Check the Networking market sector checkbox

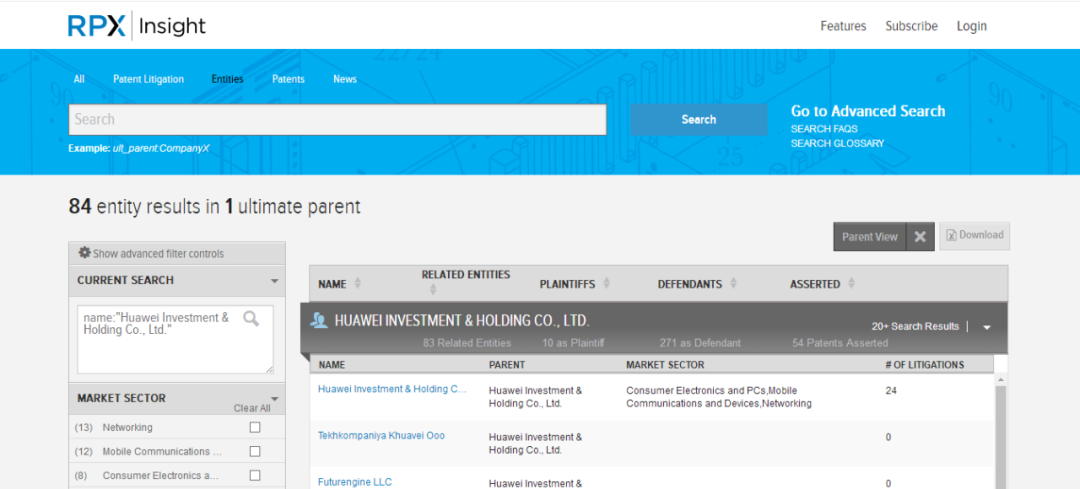255,428
